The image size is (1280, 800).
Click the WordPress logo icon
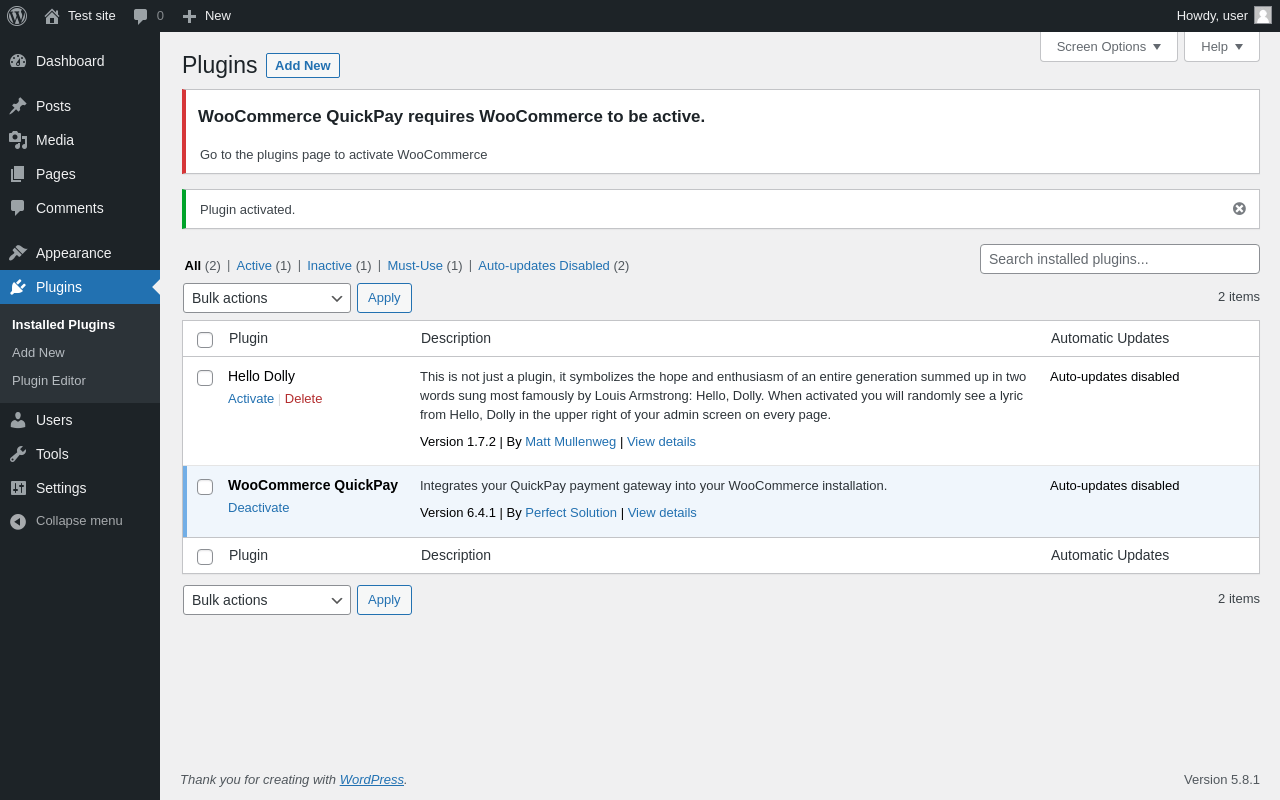17,16
